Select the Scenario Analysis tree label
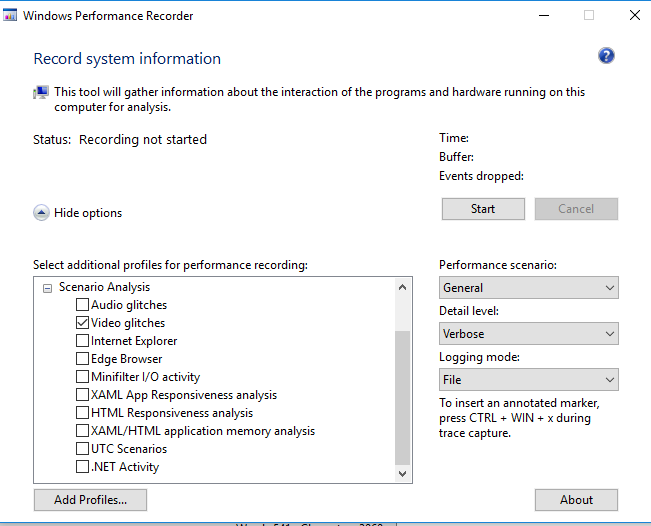This screenshot has height=526, width=651. [104, 287]
